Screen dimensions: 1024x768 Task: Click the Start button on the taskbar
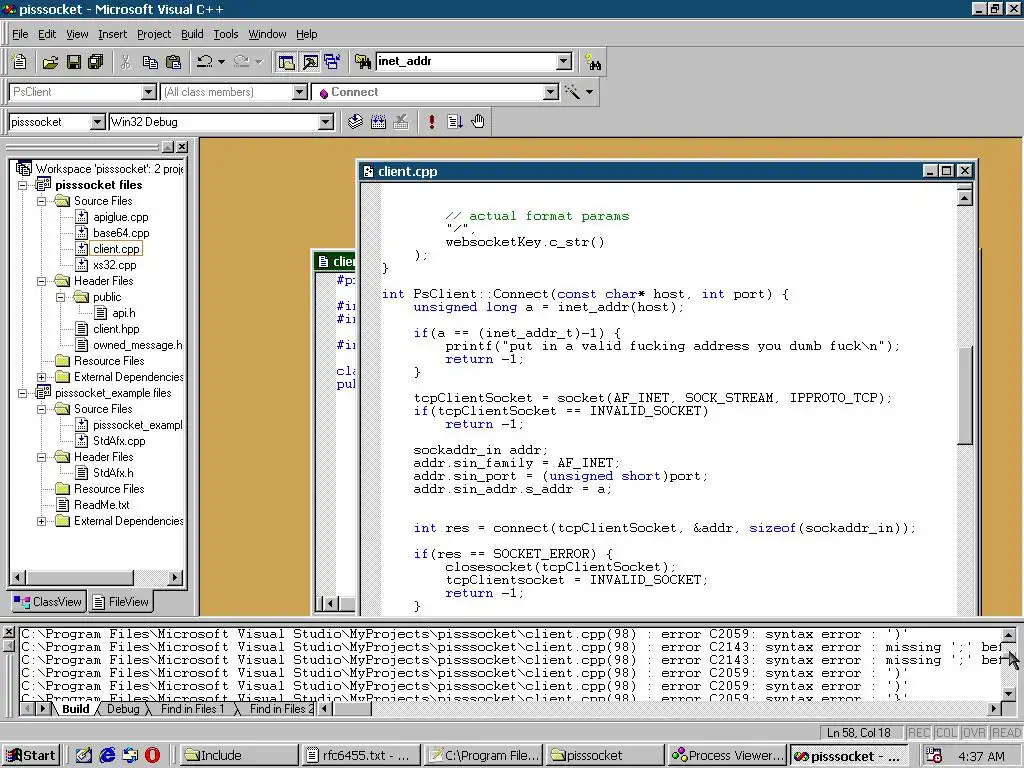(31, 756)
